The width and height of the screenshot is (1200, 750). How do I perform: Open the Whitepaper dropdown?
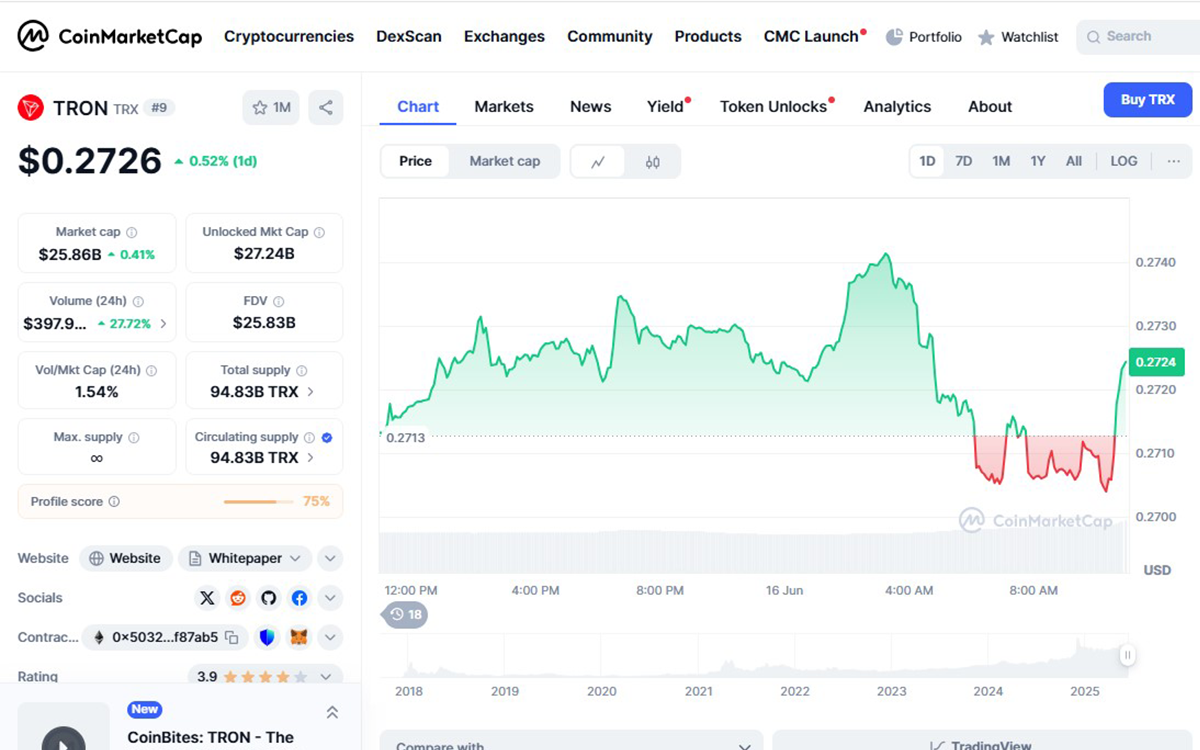(x=245, y=558)
